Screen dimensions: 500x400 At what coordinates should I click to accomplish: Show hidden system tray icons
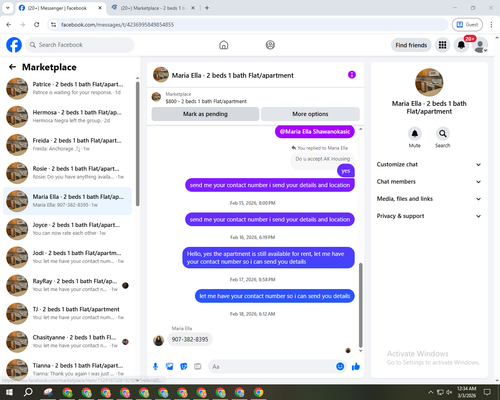[431, 392]
